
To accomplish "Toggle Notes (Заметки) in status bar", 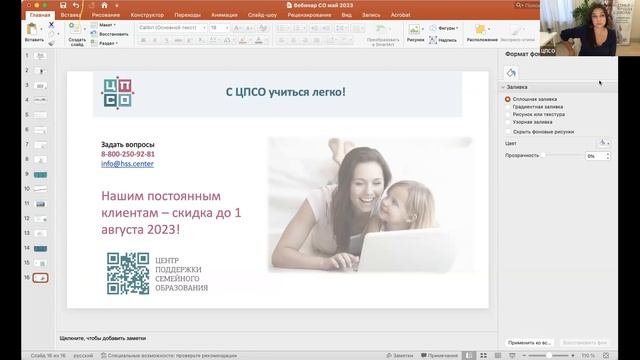I will 400,356.
